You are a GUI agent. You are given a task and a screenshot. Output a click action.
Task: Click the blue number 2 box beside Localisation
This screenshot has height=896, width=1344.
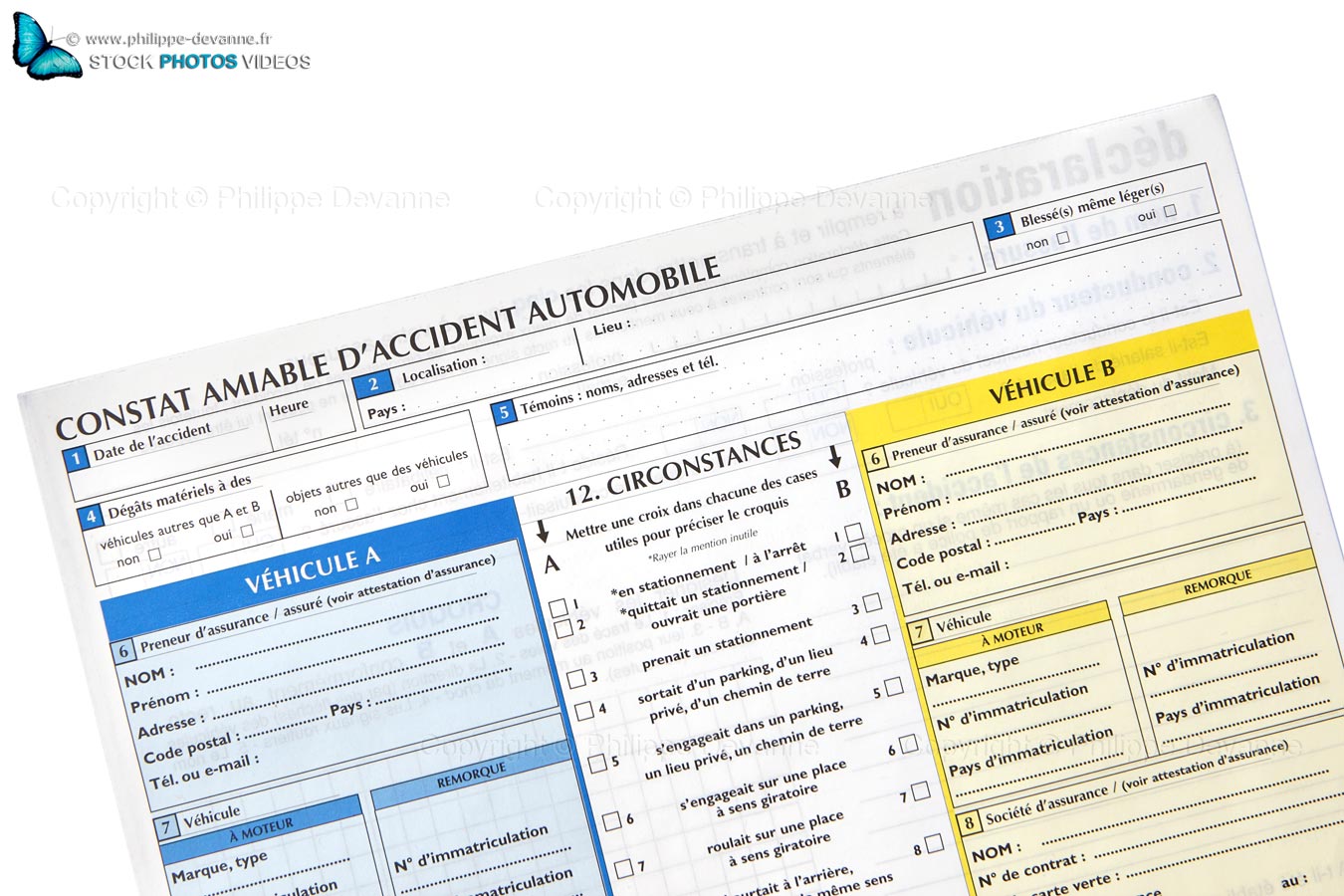(373, 384)
